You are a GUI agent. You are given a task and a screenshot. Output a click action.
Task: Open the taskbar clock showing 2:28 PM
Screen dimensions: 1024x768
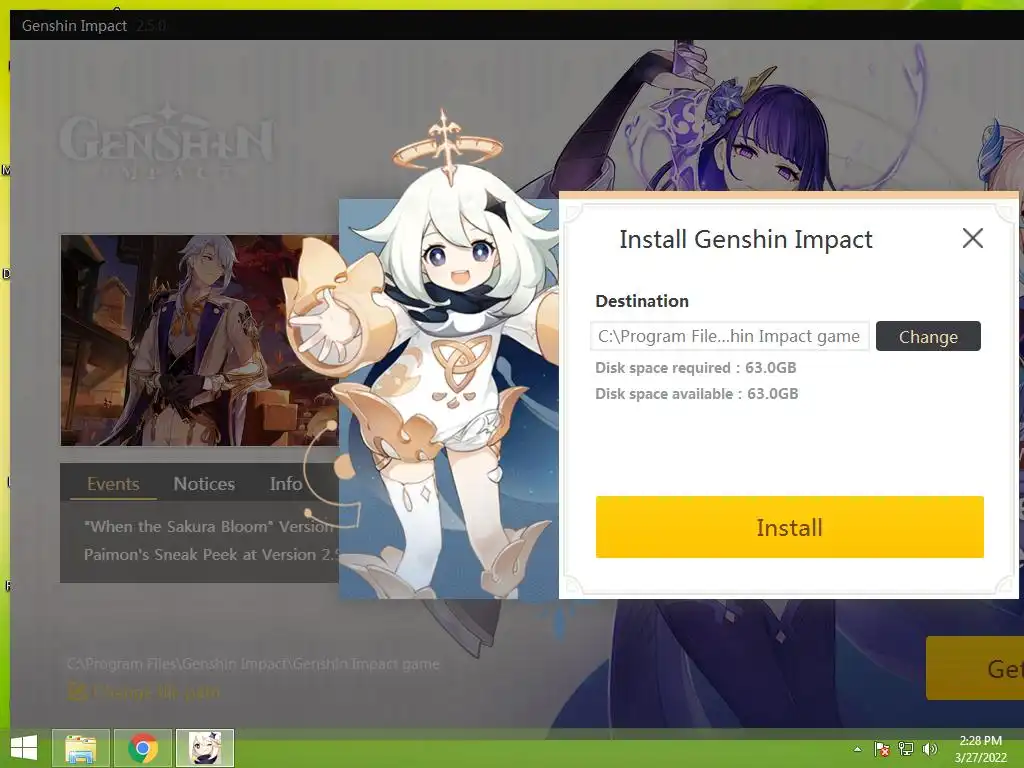tap(980, 749)
